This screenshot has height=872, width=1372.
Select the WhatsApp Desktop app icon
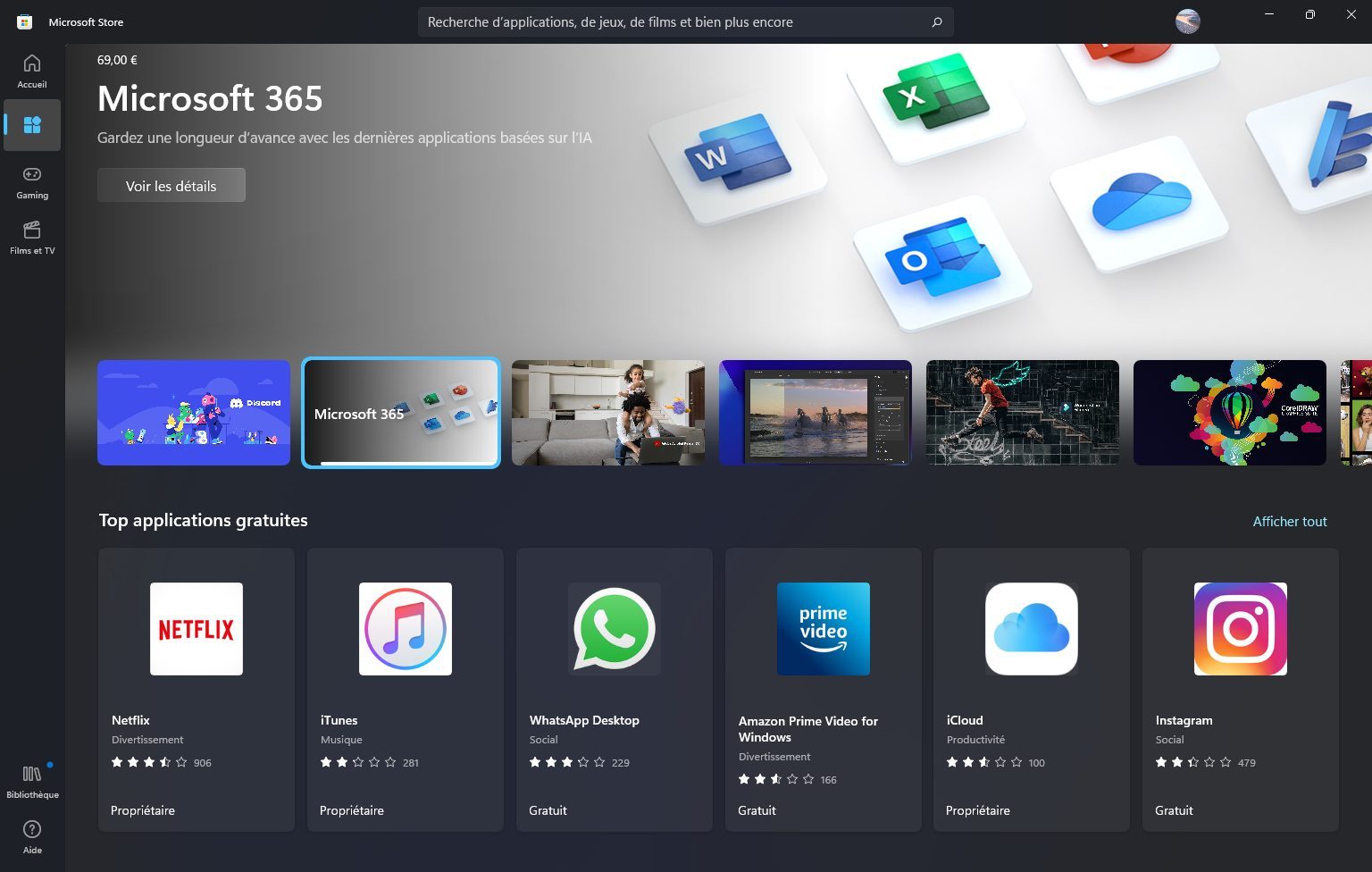click(x=615, y=629)
